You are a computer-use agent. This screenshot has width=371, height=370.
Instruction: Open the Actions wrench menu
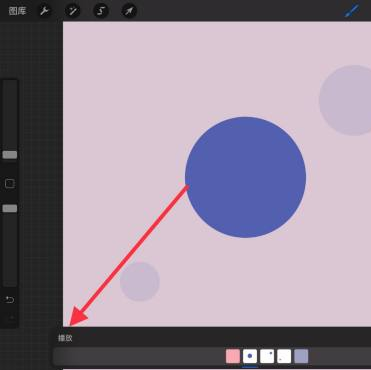(44, 11)
